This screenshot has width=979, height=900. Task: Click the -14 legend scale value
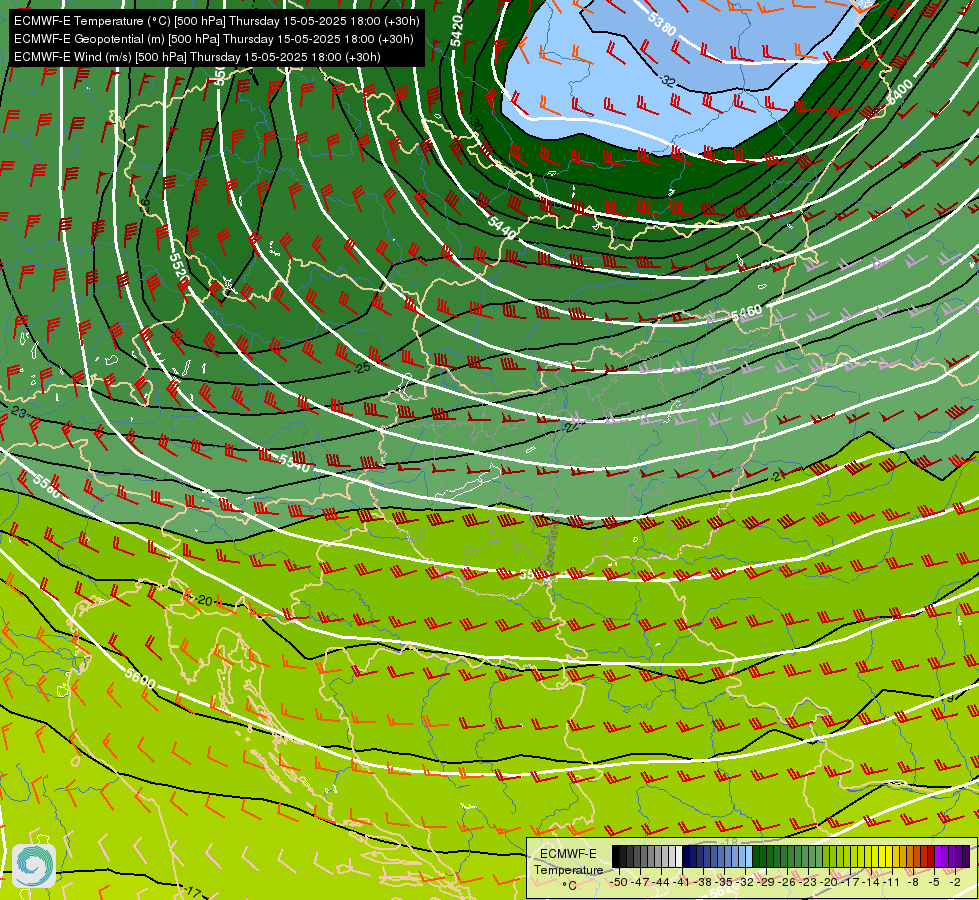[871, 882]
